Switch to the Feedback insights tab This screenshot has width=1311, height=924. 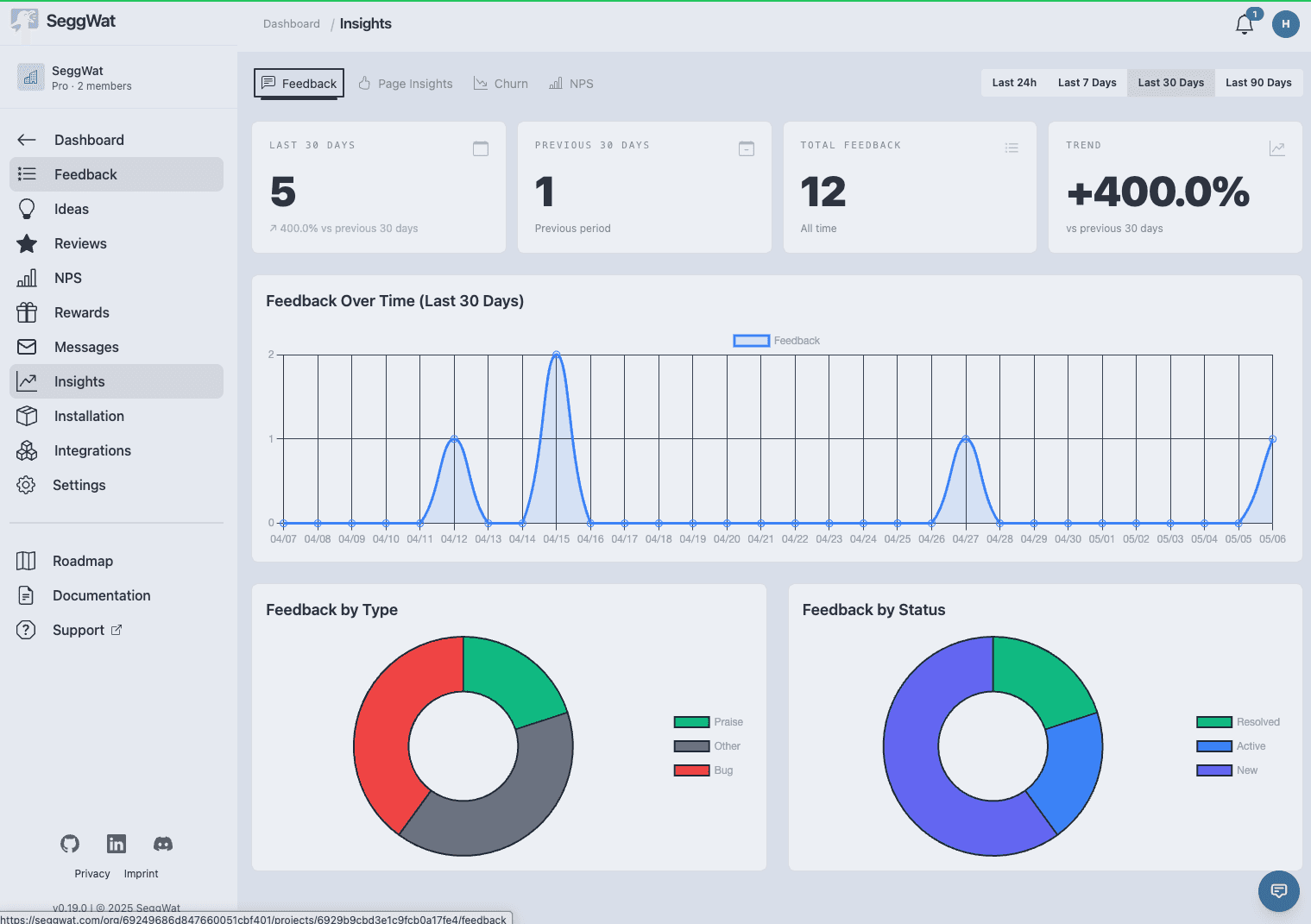click(x=299, y=84)
